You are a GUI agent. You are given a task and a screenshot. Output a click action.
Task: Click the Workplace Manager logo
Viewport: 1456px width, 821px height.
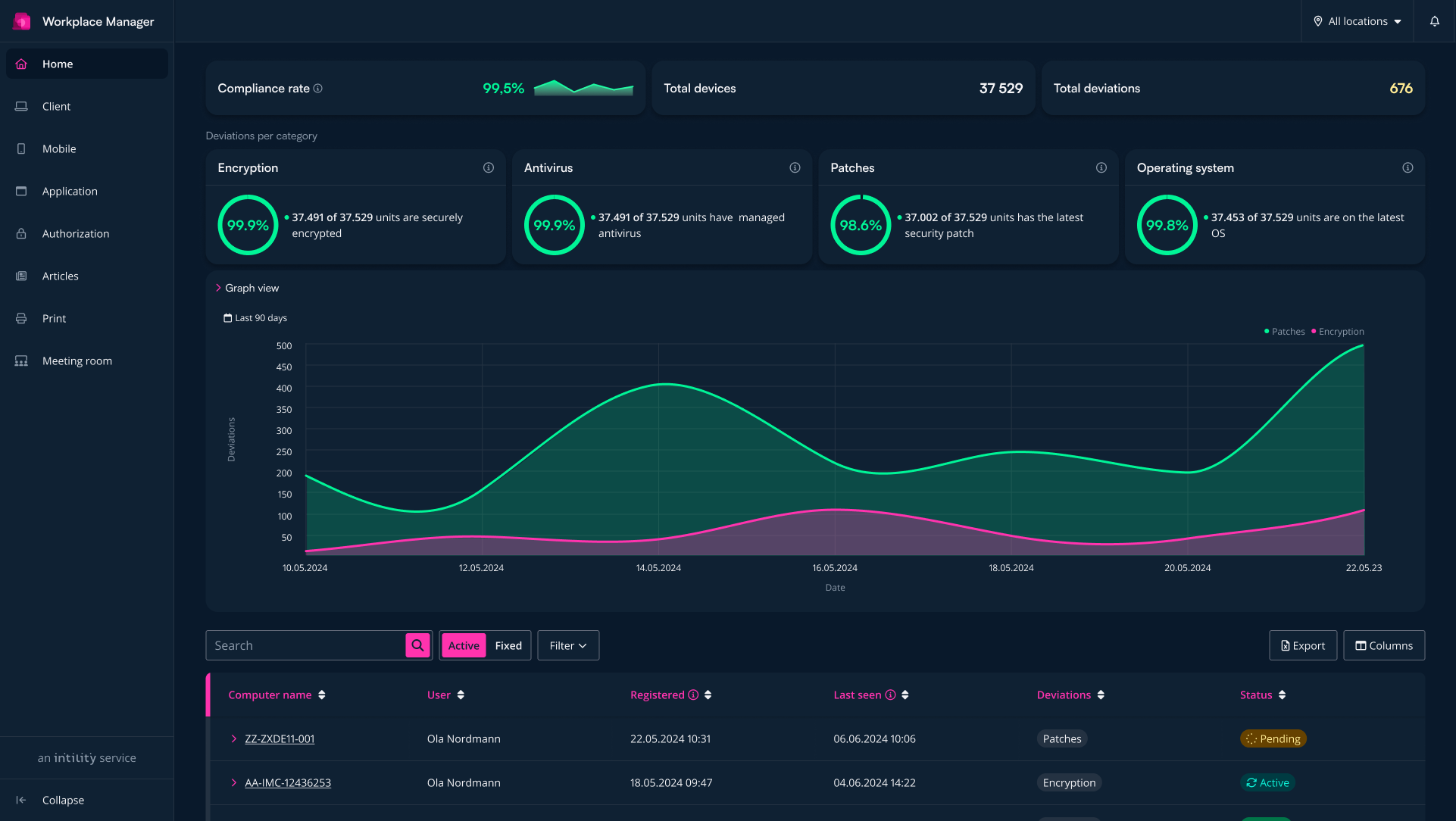22,21
